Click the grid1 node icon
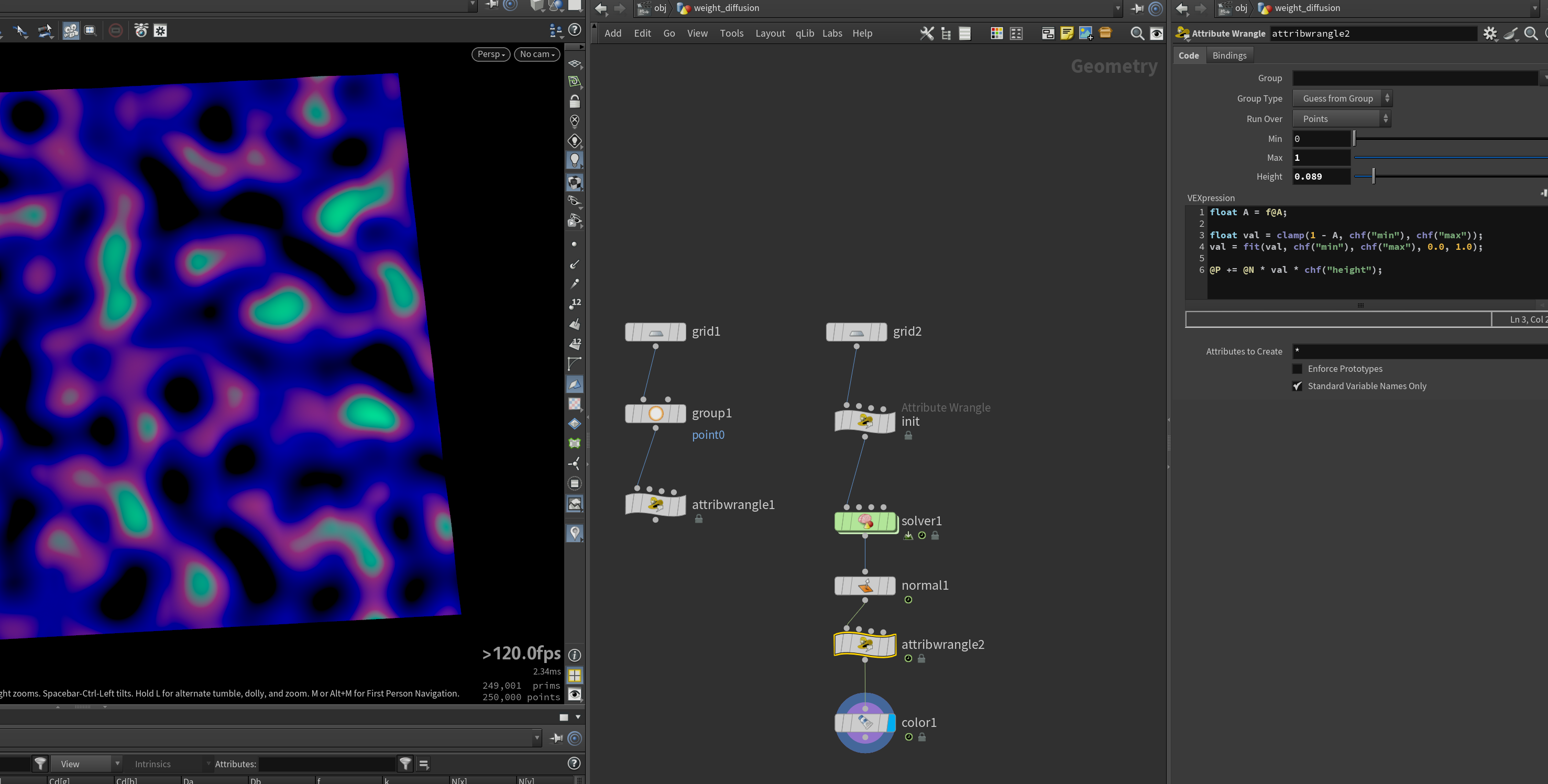The image size is (1548, 784). (x=656, y=332)
